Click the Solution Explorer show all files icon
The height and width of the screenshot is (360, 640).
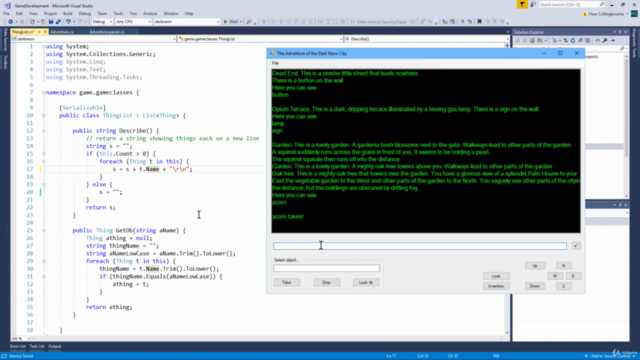[588, 40]
